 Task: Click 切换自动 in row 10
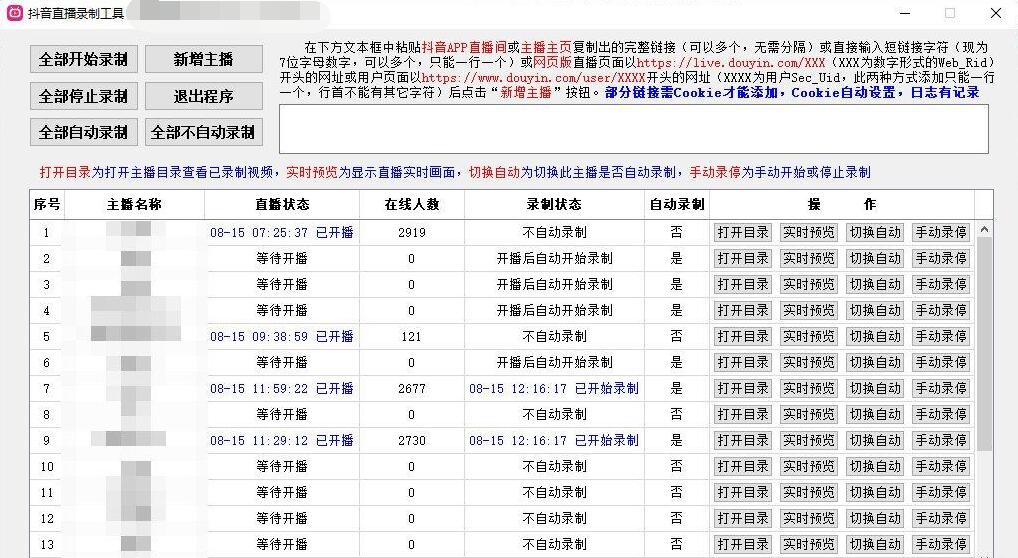[875, 466]
